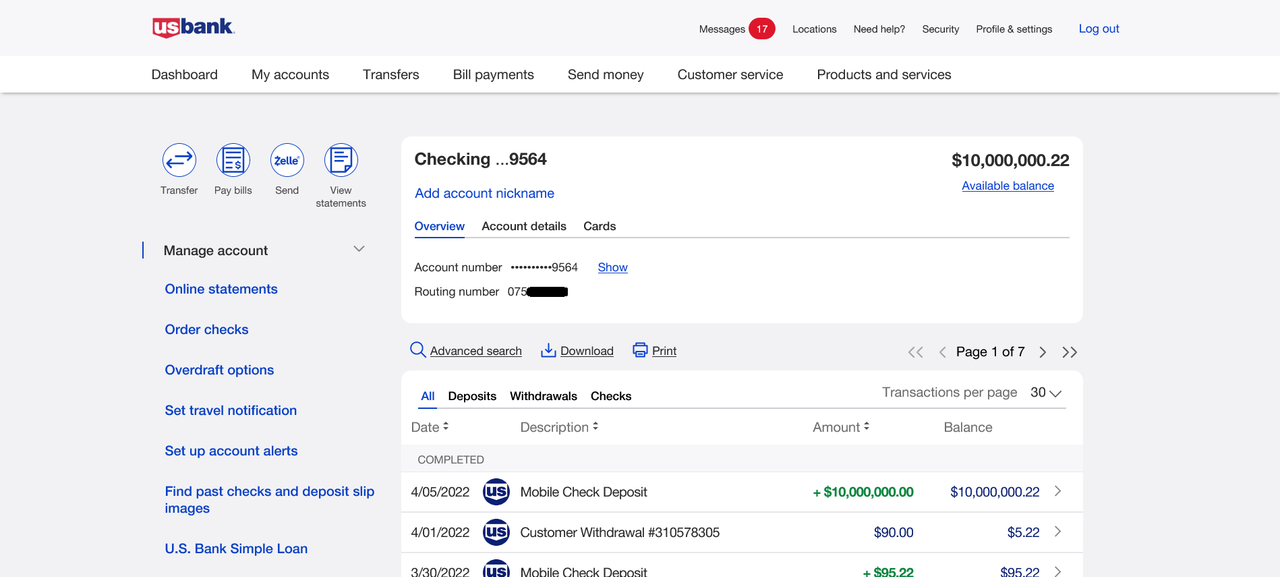Click Log out
1280x577 pixels.
coord(1099,29)
